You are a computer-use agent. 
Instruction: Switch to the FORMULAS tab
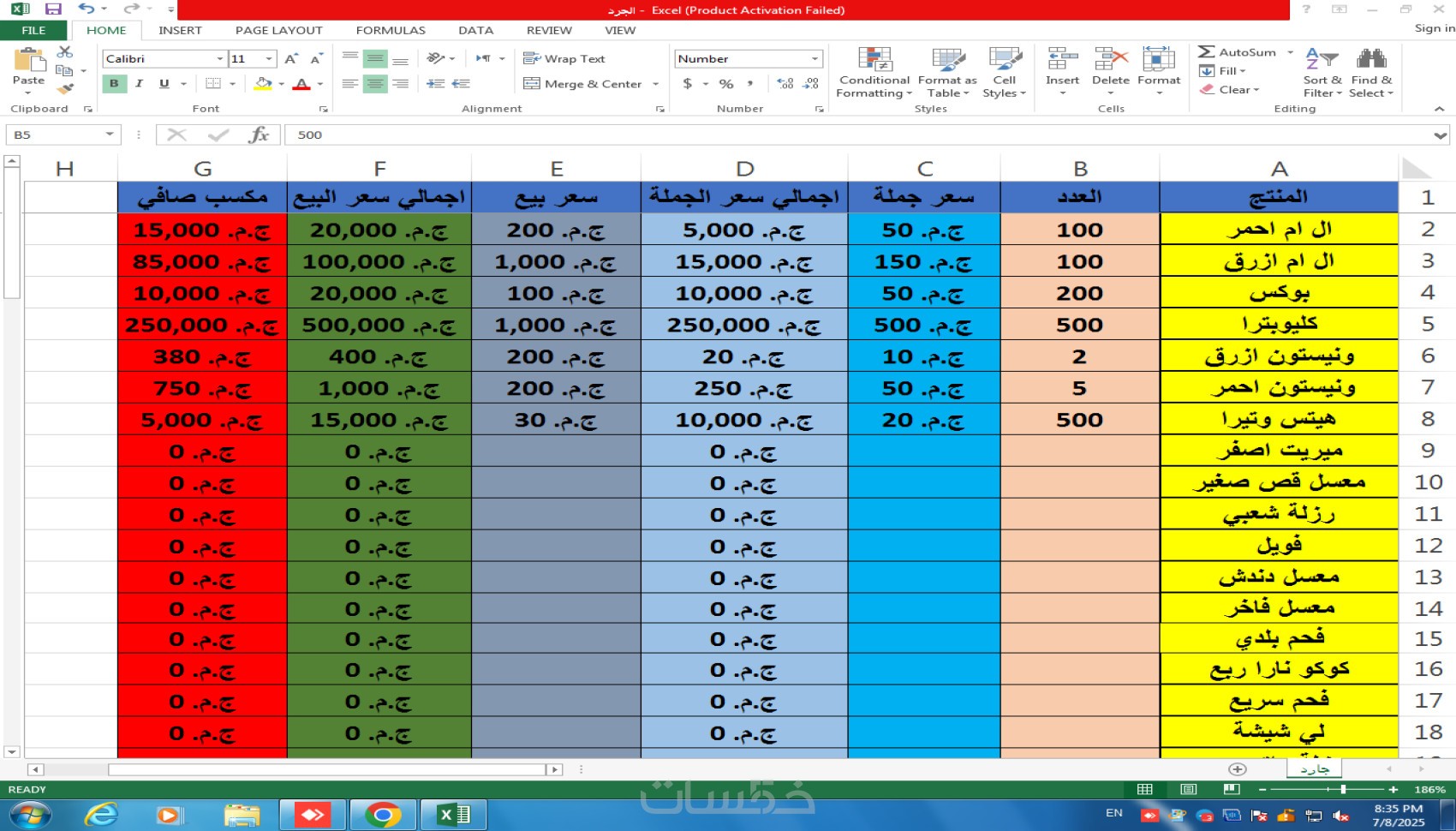coord(391,30)
